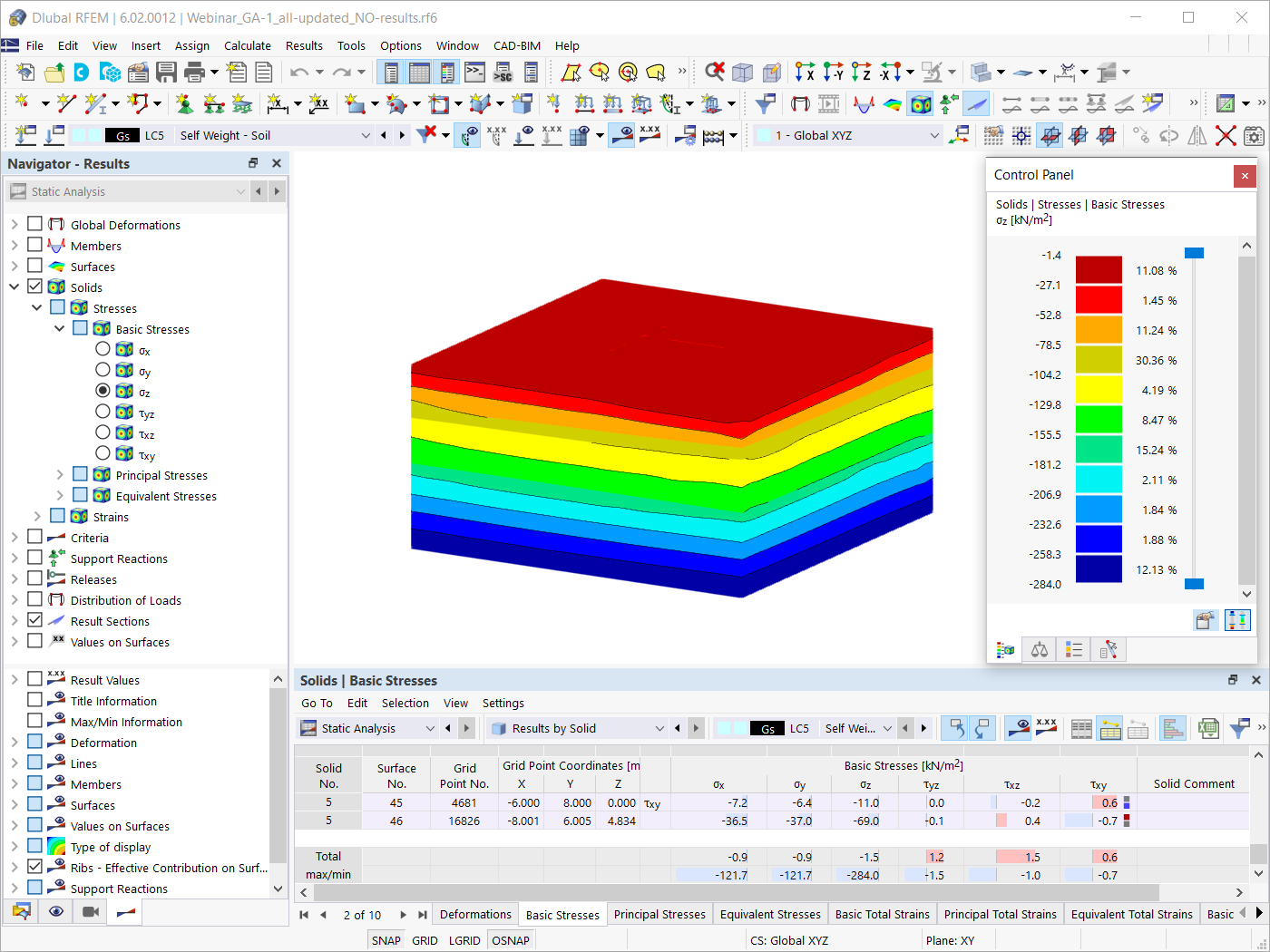
Task: Click the dark red legend color swatch
Action: 1099,269
